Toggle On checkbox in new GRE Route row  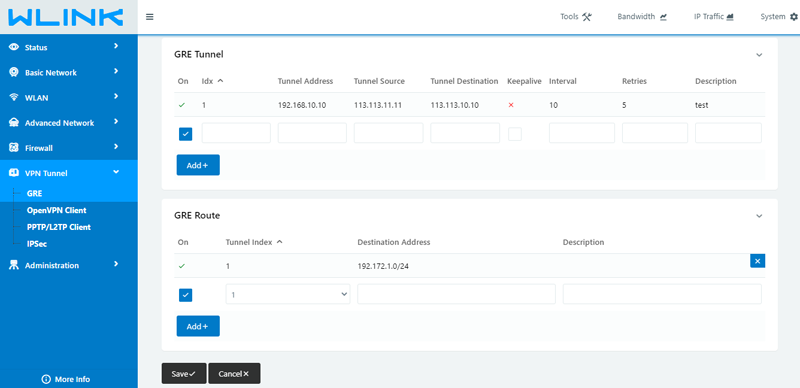click(185, 295)
